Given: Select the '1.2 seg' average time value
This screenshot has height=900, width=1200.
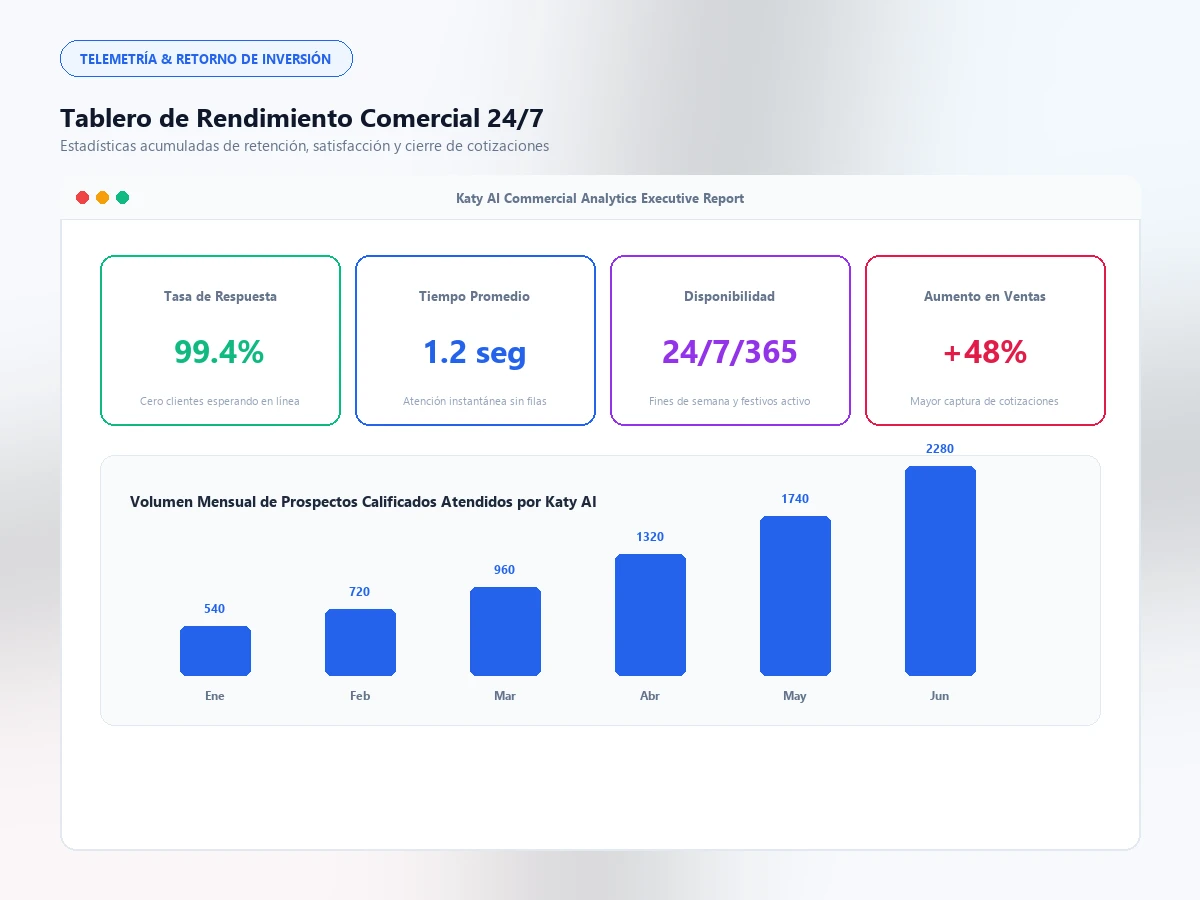Looking at the screenshot, I should coord(475,352).
